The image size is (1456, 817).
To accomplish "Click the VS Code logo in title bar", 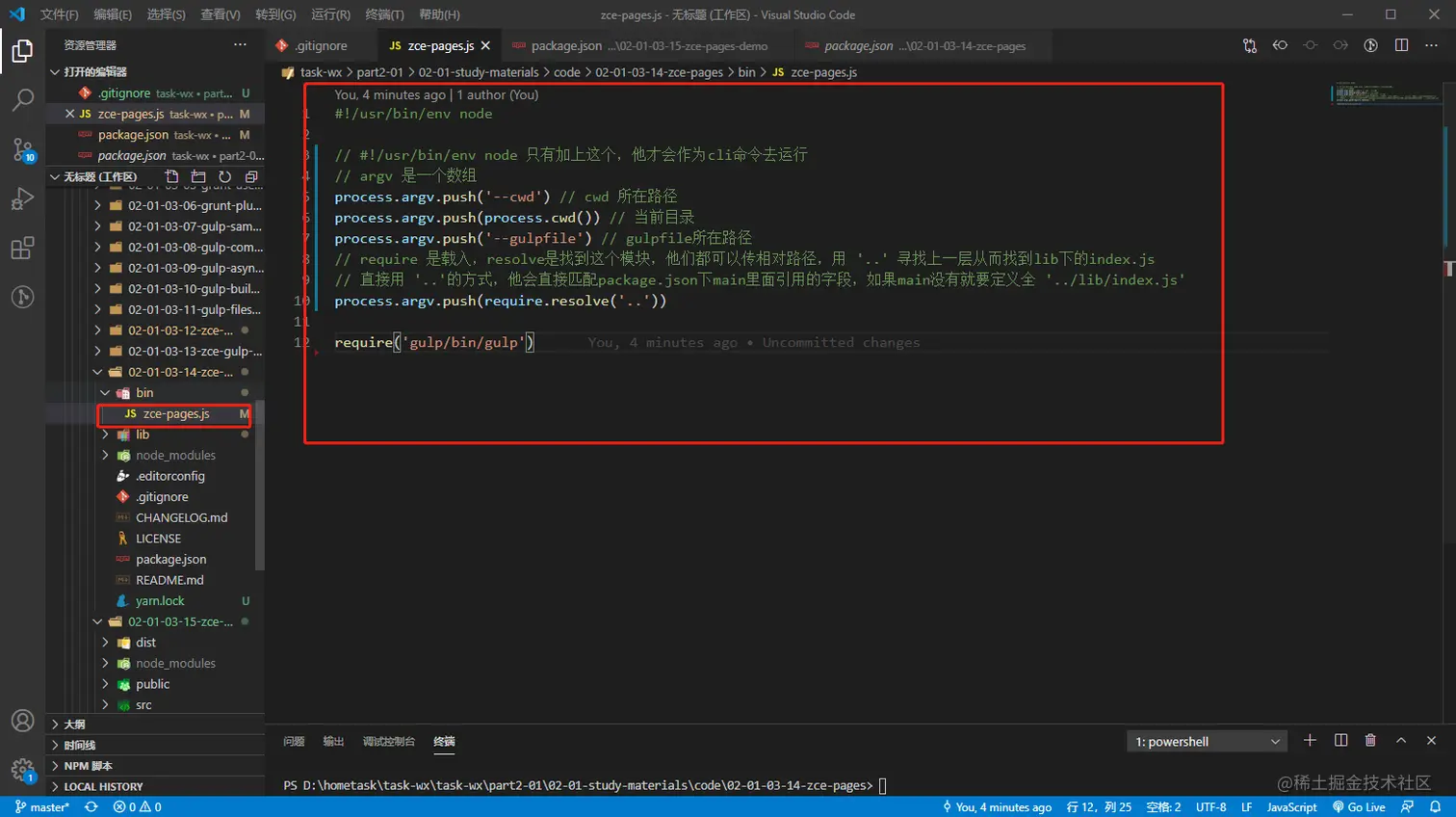I will [x=17, y=14].
